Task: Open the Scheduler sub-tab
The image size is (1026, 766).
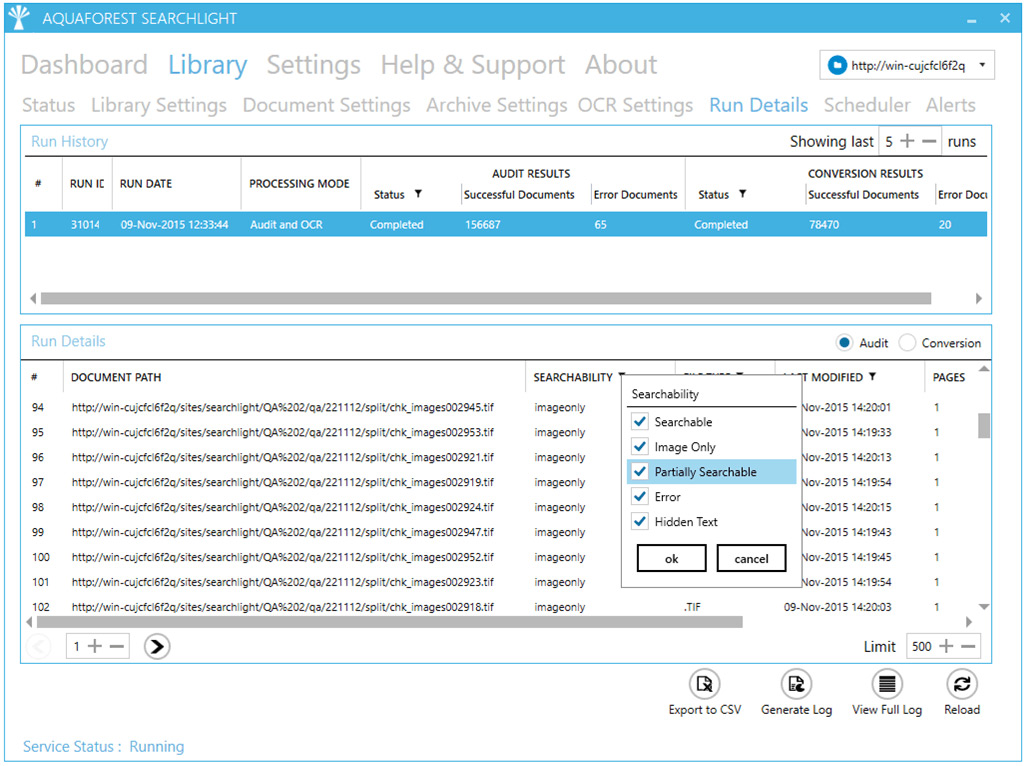Action: [867, 105]
